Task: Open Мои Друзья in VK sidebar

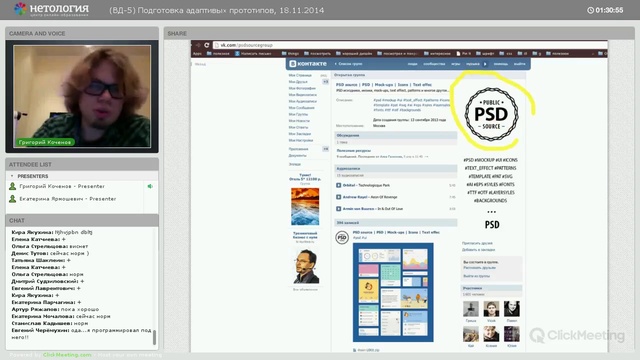Action: pyautogui.click(x=298, y=82)
